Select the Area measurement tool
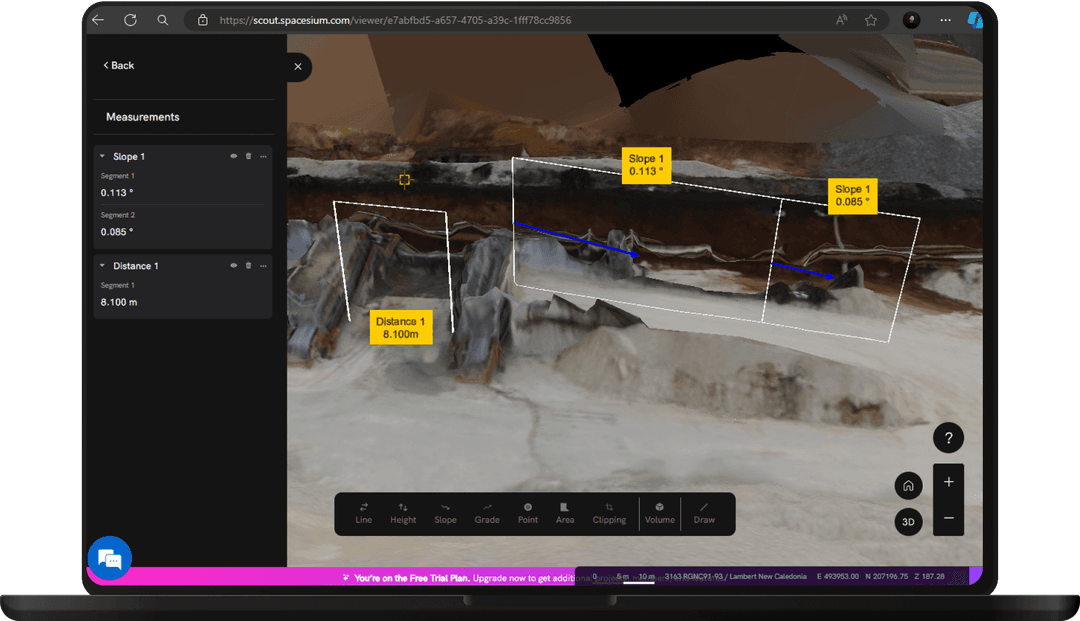Screen dimensions: 1080x621 565,513
